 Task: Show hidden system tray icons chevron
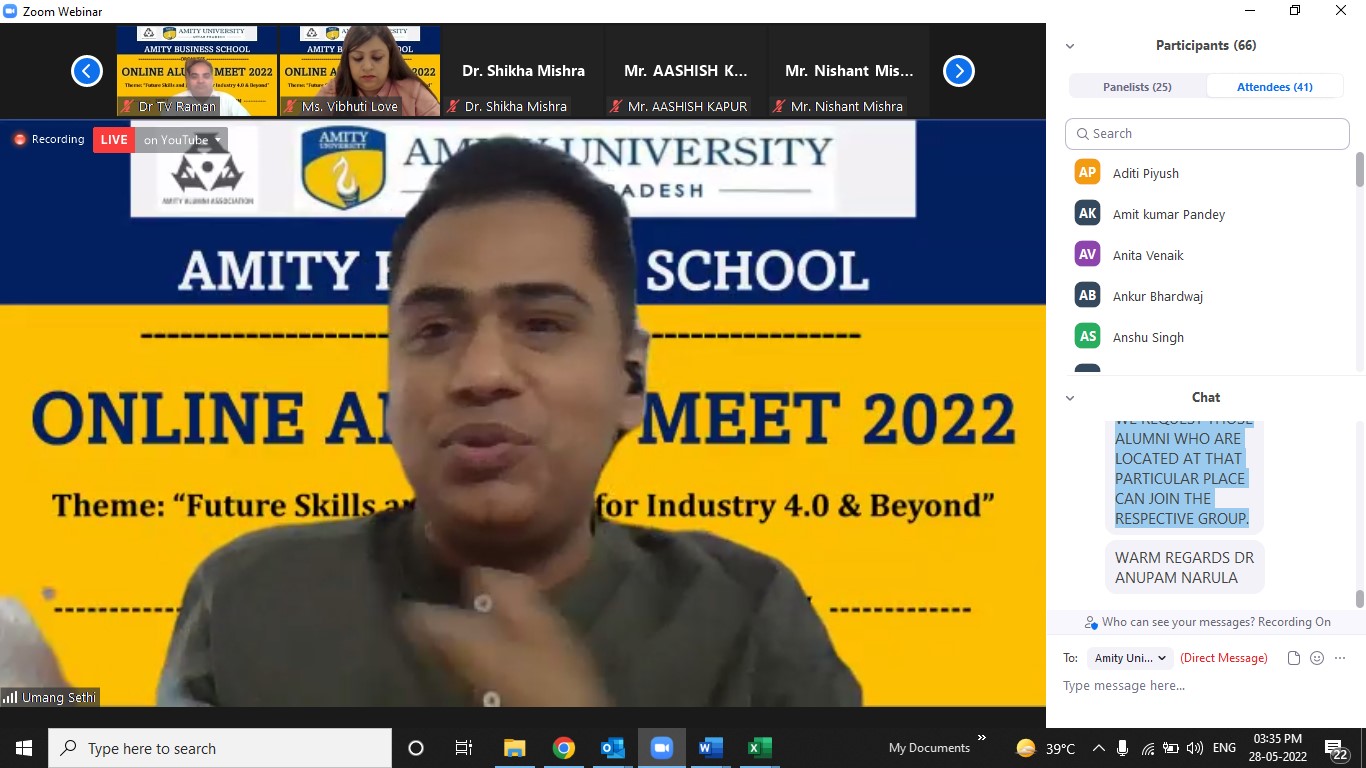[x=1099, y=748]
